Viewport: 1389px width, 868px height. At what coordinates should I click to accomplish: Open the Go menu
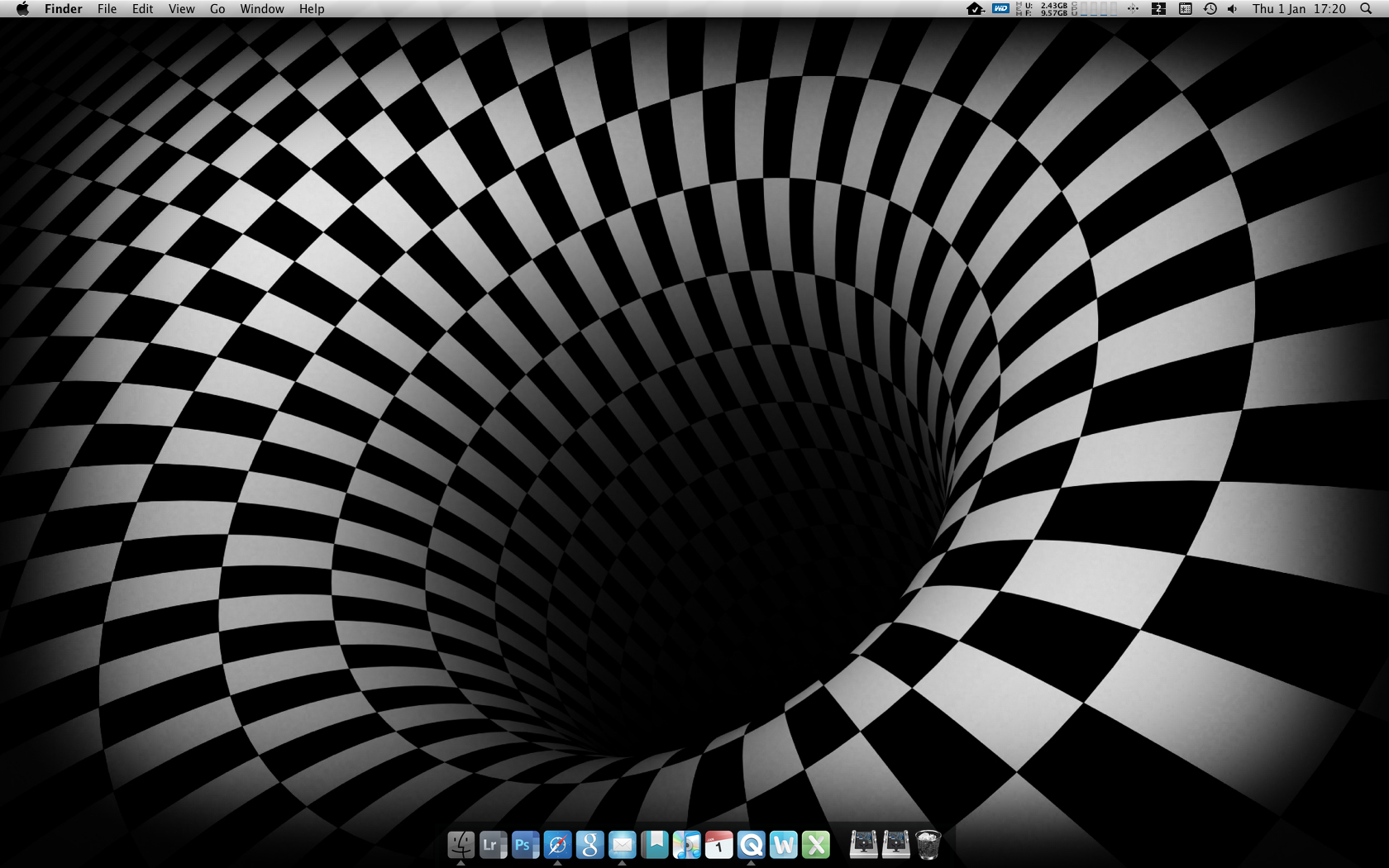(x=217, y=9)
